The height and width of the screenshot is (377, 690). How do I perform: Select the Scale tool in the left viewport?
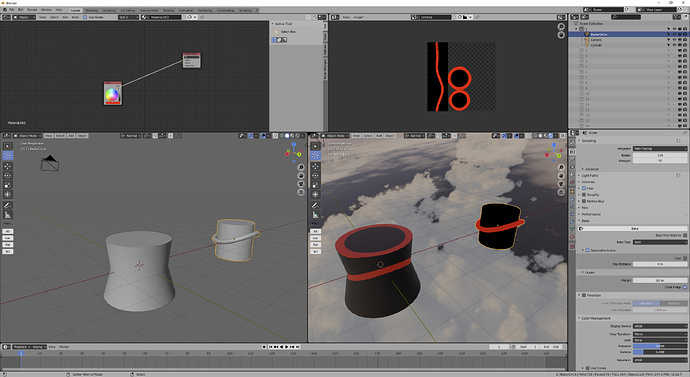coord(7,185)
